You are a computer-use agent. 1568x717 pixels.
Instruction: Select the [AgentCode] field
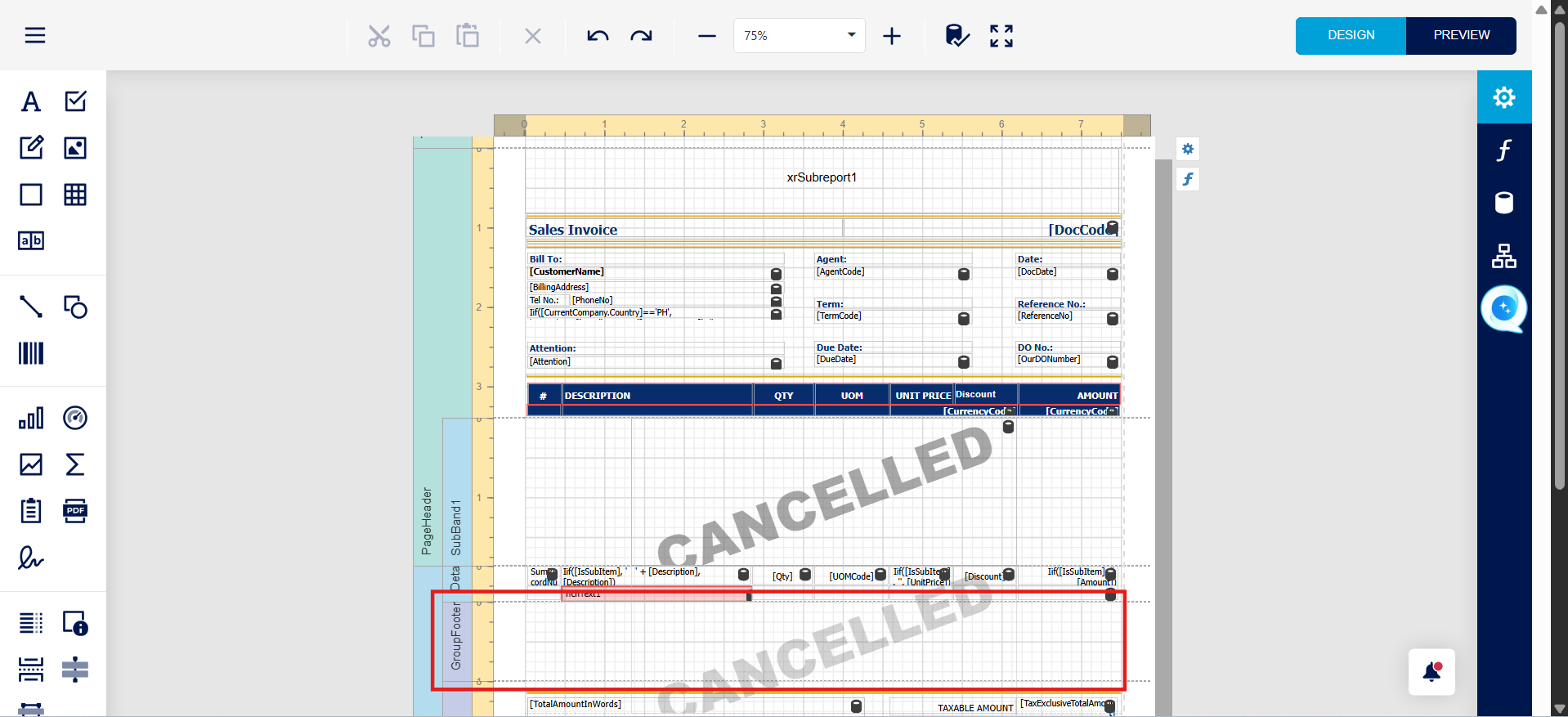pos(893,272)
